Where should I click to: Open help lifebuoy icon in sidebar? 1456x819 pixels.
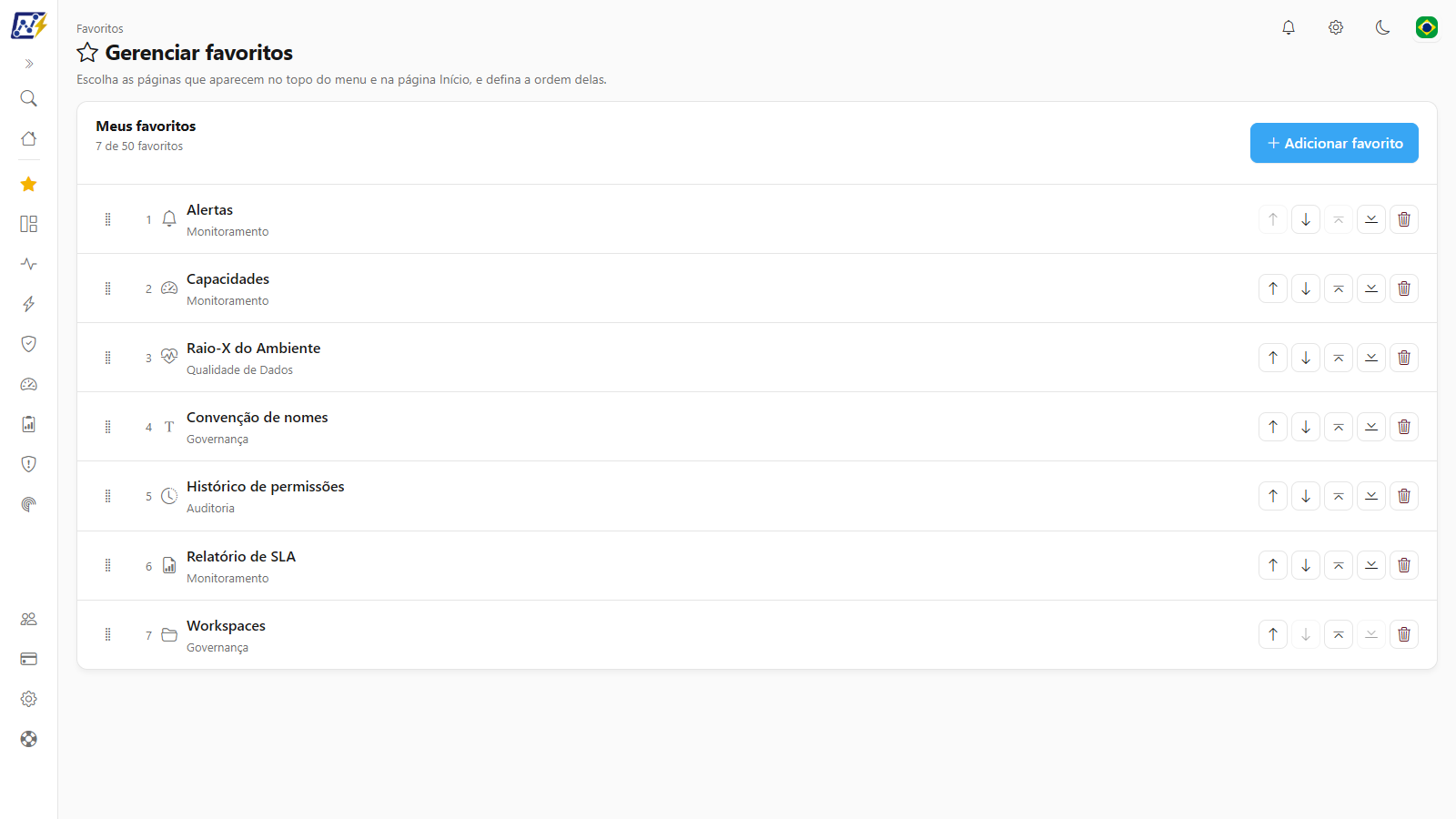pyautogui.click(x=29, y=739)
